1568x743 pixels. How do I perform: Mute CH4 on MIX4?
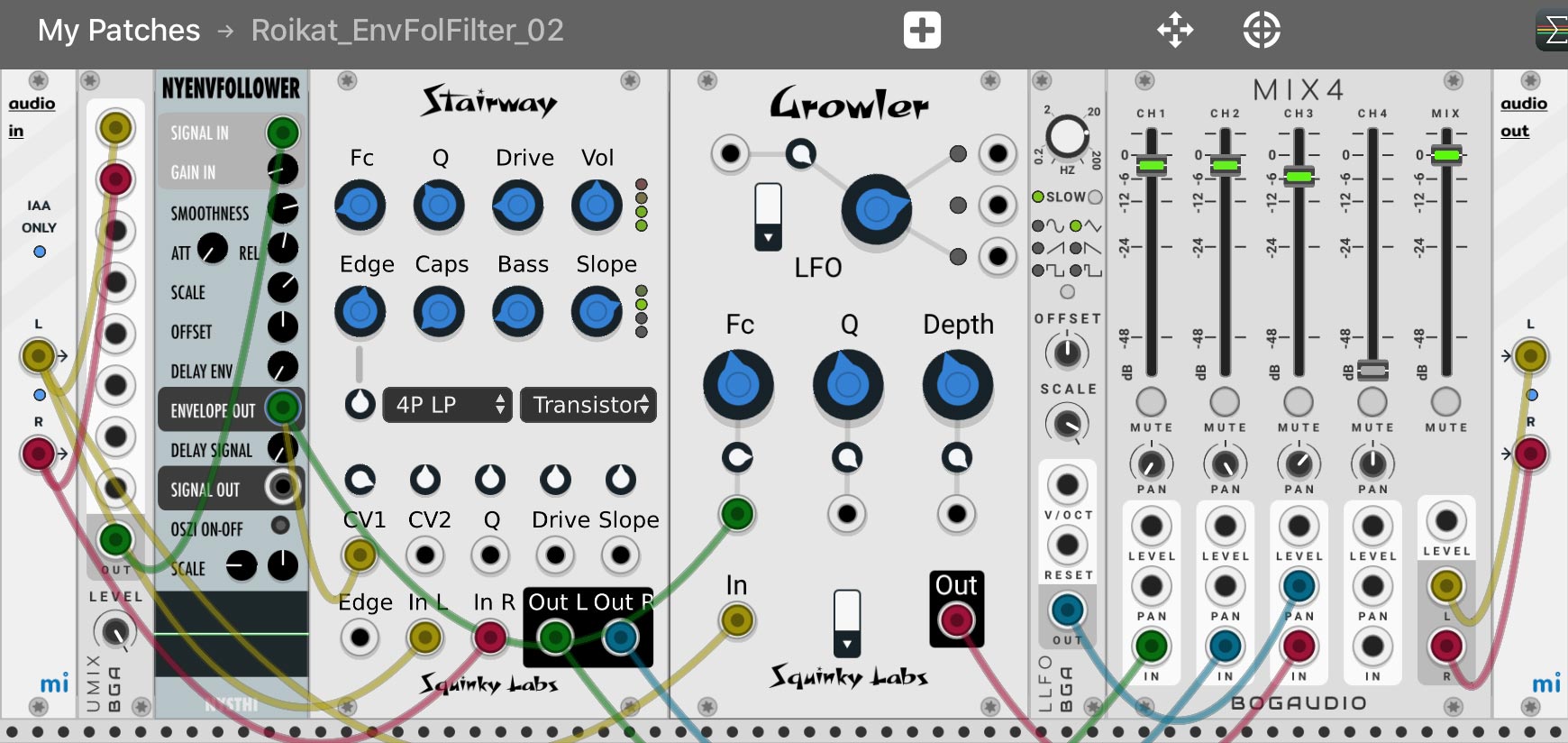click(x=1372, y=401)
